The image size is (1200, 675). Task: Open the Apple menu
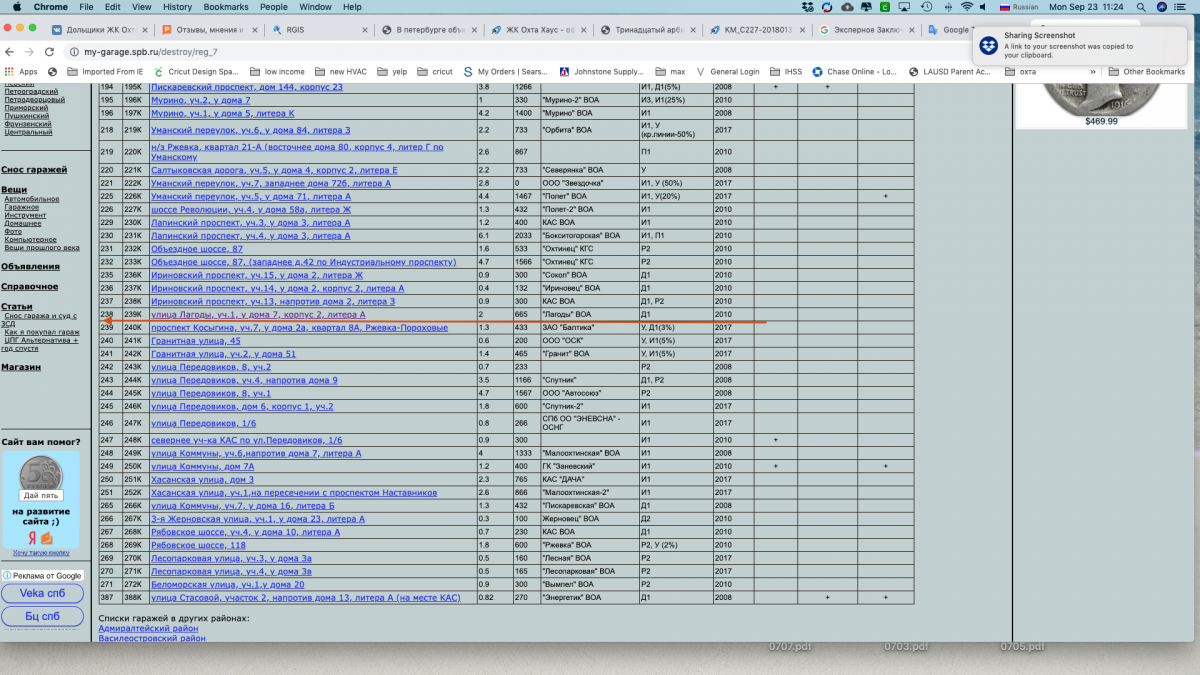pyautogui.click(x=16, y=7)
